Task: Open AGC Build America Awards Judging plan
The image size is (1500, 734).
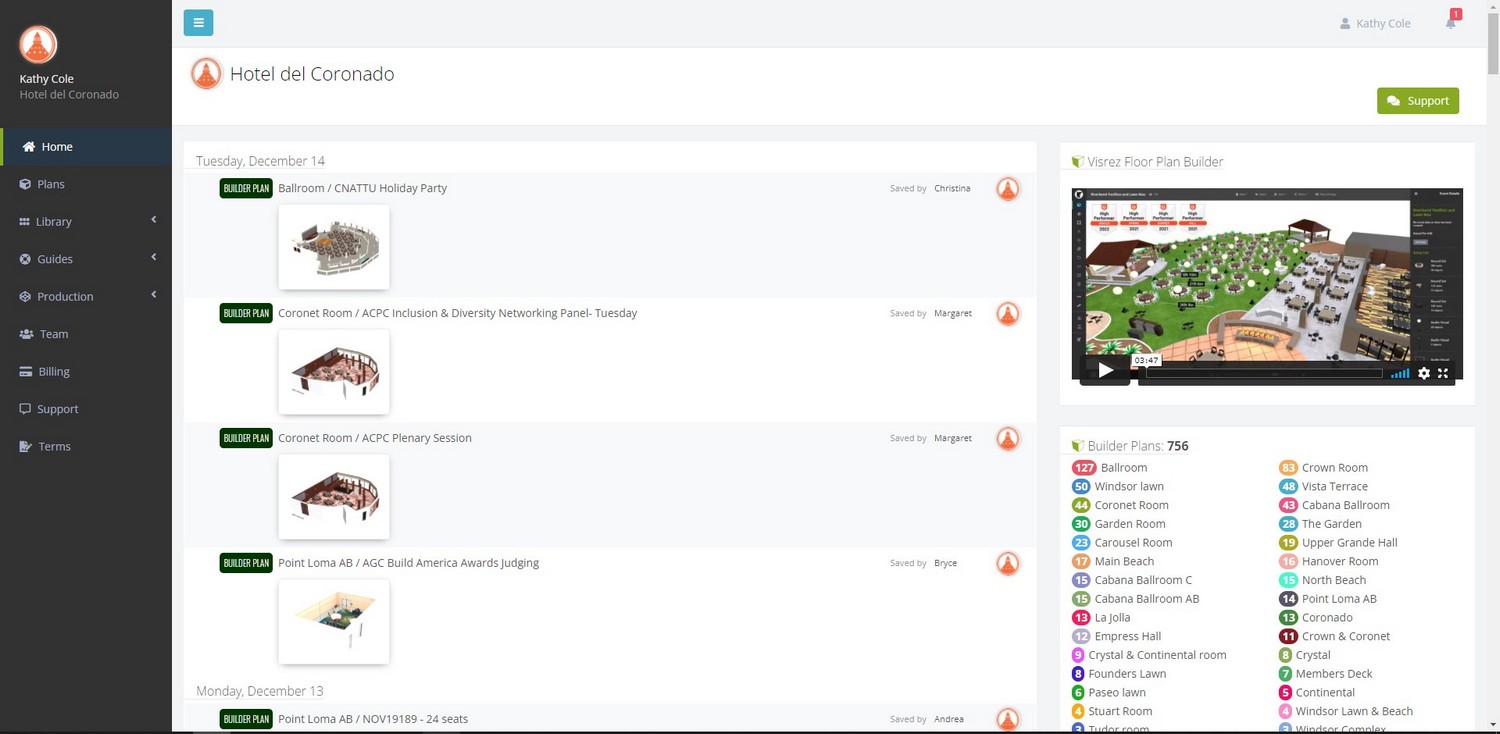Action: pyautogui.click(x=408, y=563)
